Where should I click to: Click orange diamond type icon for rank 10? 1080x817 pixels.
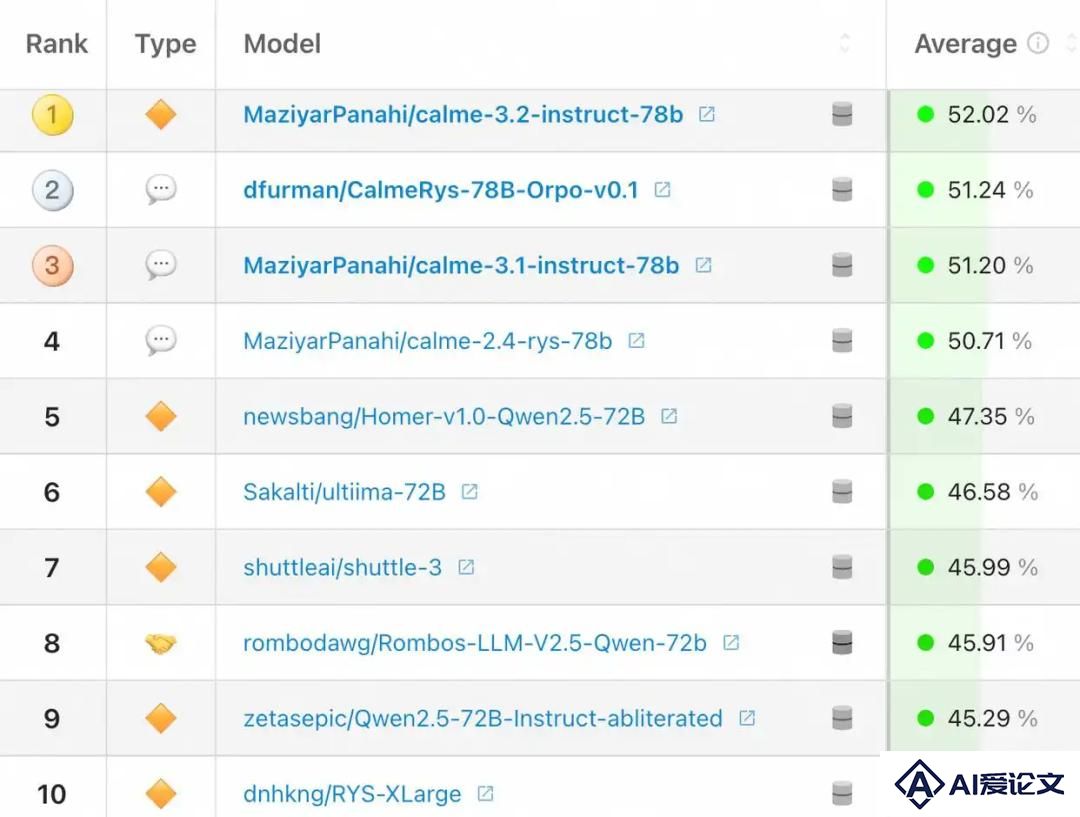(x=161, y=794)
